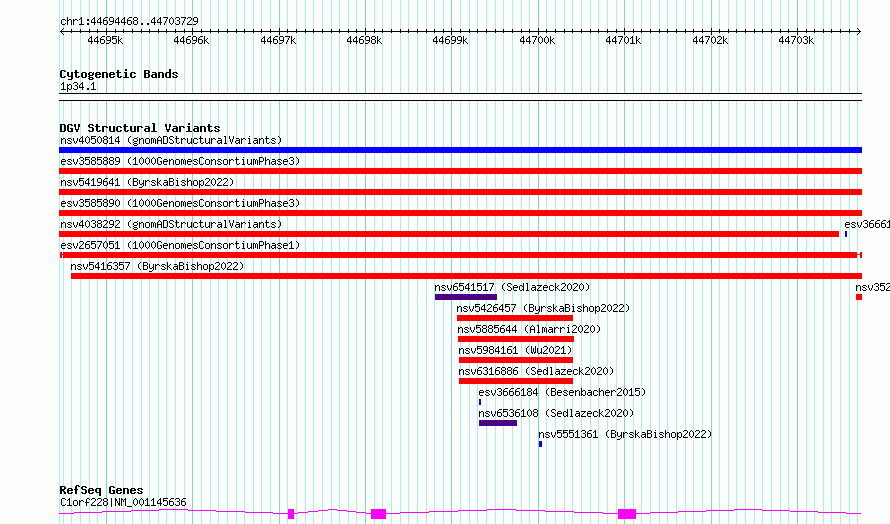
Task: Open the nsv4038292 gnomAD variant label
Action: tap(171, 224)
